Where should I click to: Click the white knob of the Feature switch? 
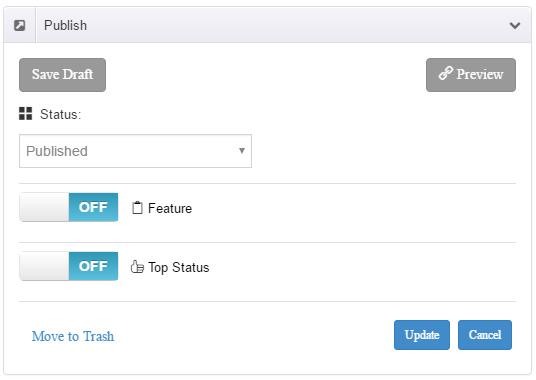44,207
